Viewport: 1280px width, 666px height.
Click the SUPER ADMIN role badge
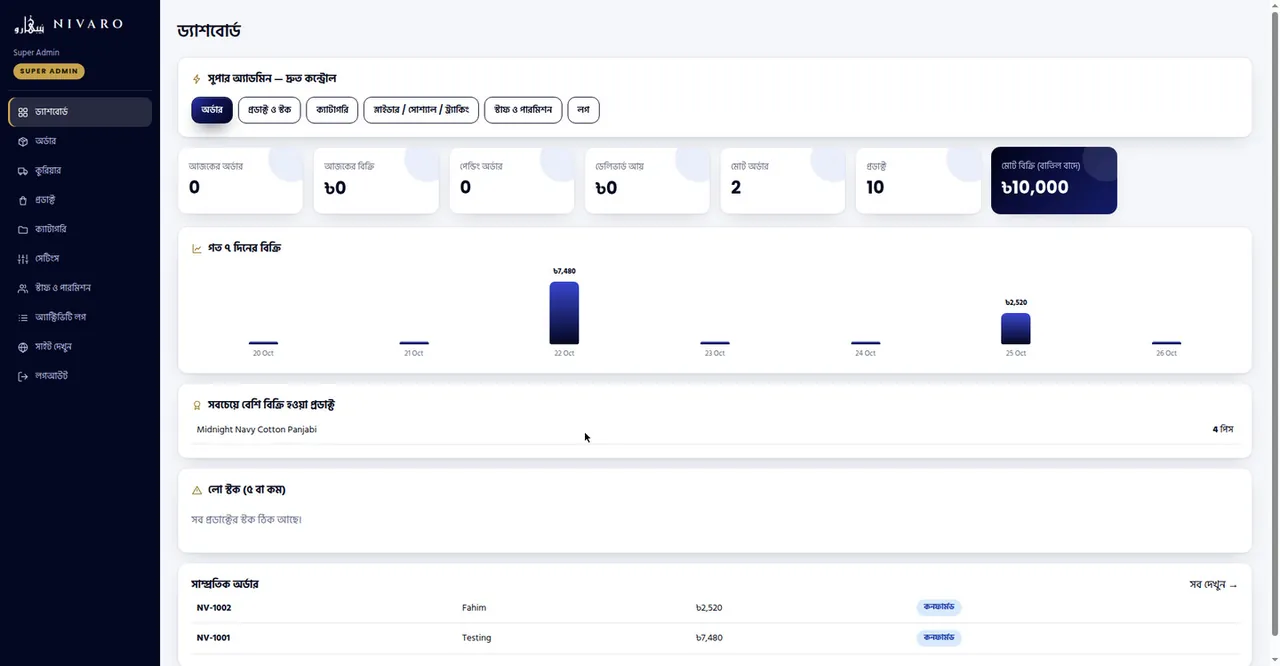tap(49, 71)
